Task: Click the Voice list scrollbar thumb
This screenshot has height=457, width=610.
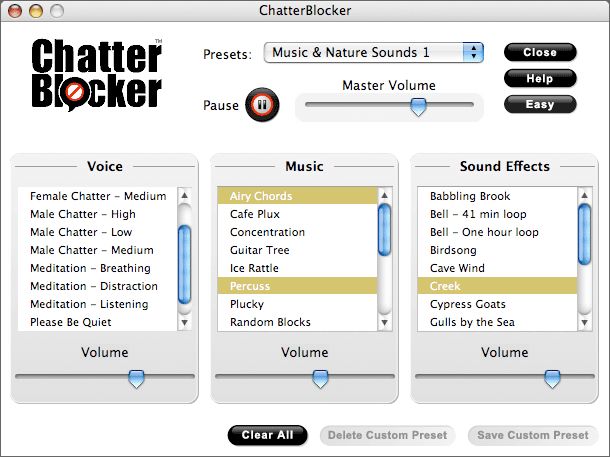Action: (x=184, y=264)
